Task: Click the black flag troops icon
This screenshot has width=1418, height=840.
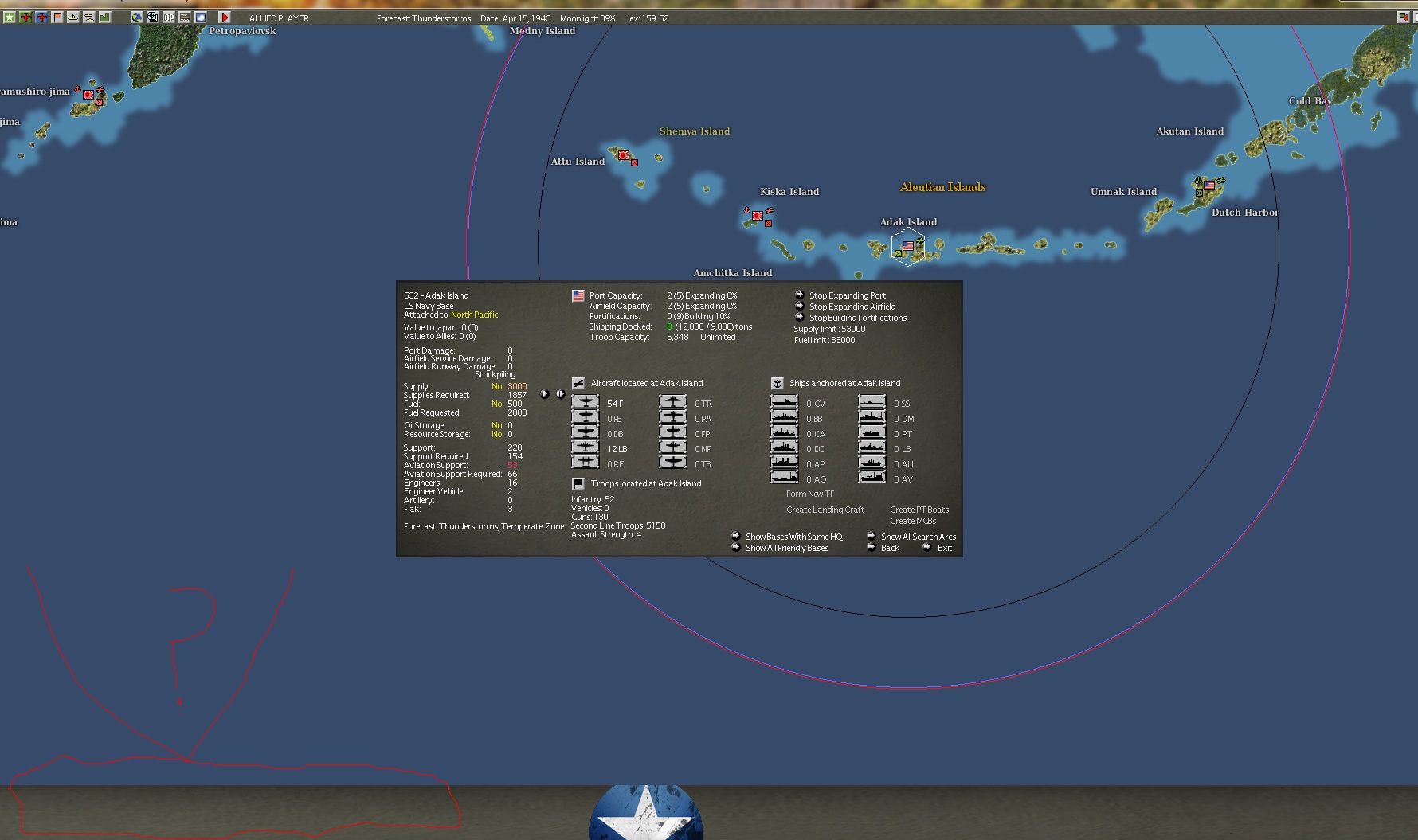Action: (578, 483)
